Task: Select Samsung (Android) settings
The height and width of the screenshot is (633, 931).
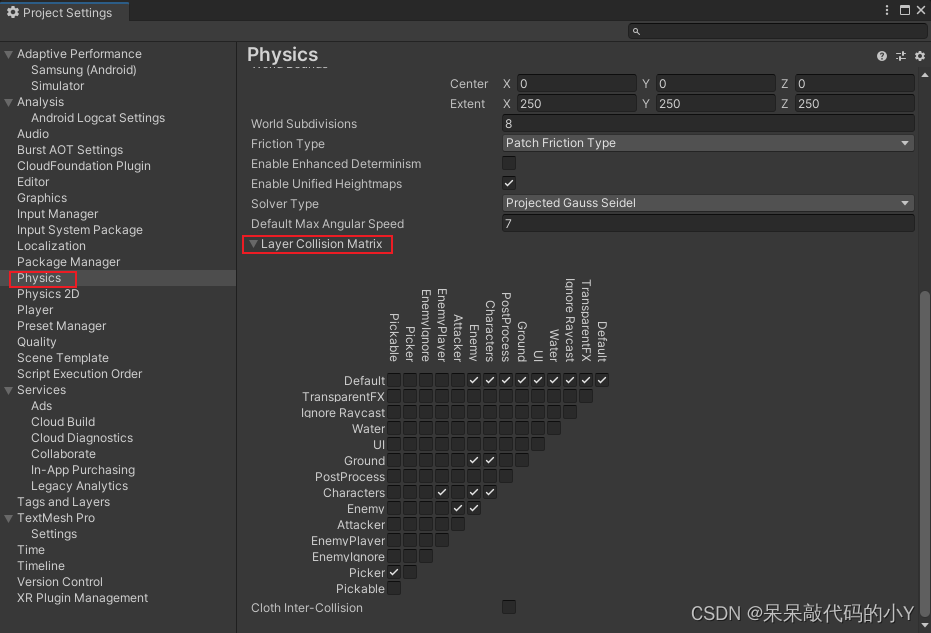Action: tap(84, 70)
